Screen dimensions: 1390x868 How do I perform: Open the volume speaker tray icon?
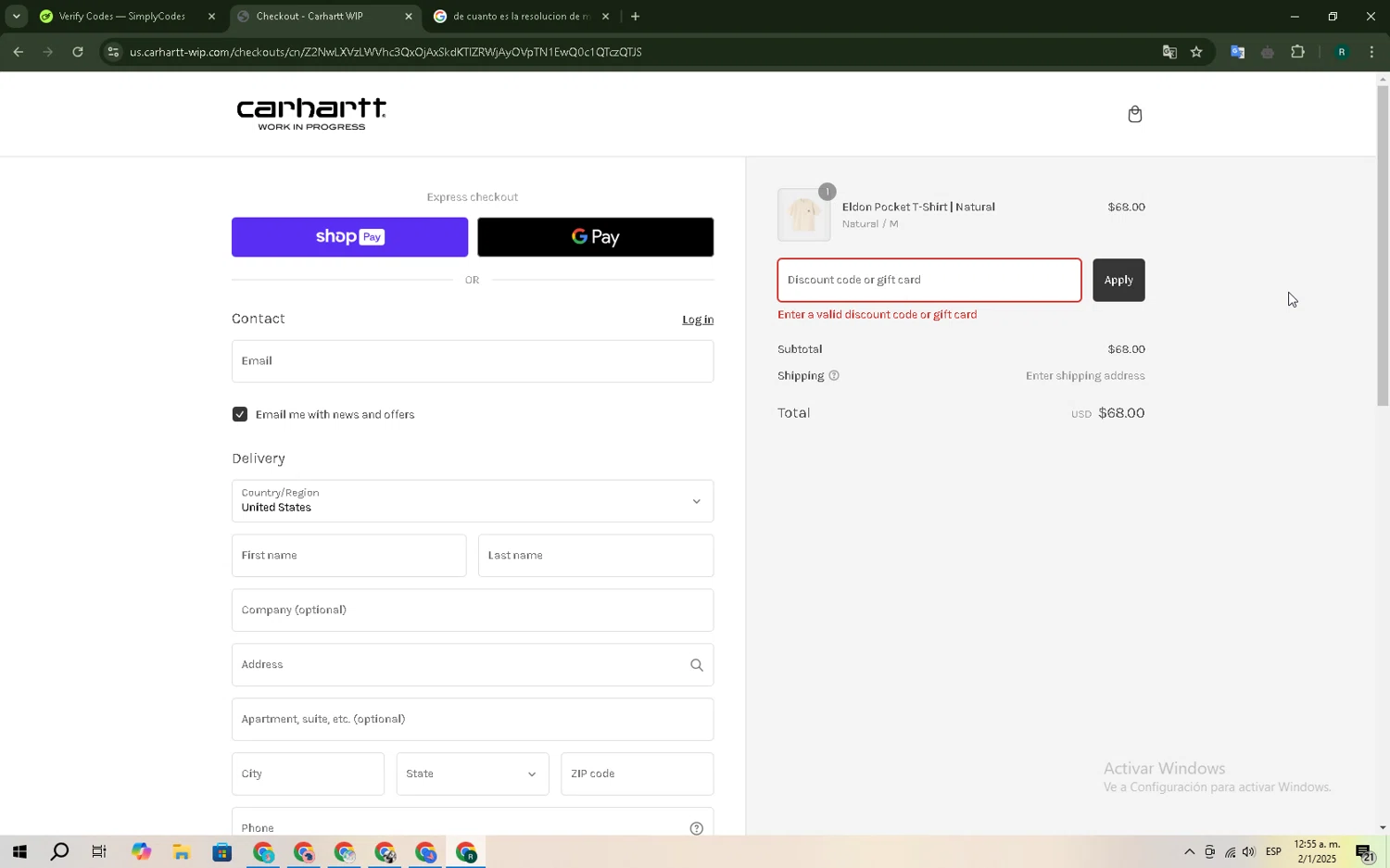[1248, 851]
